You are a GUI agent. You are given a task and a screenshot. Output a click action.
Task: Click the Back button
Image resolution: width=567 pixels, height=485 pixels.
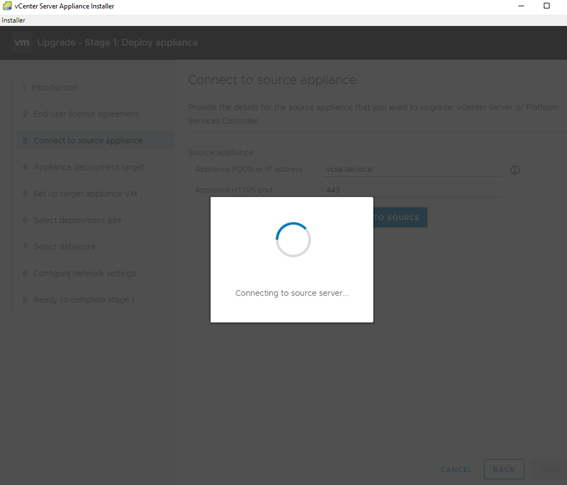tap(504, 469)
